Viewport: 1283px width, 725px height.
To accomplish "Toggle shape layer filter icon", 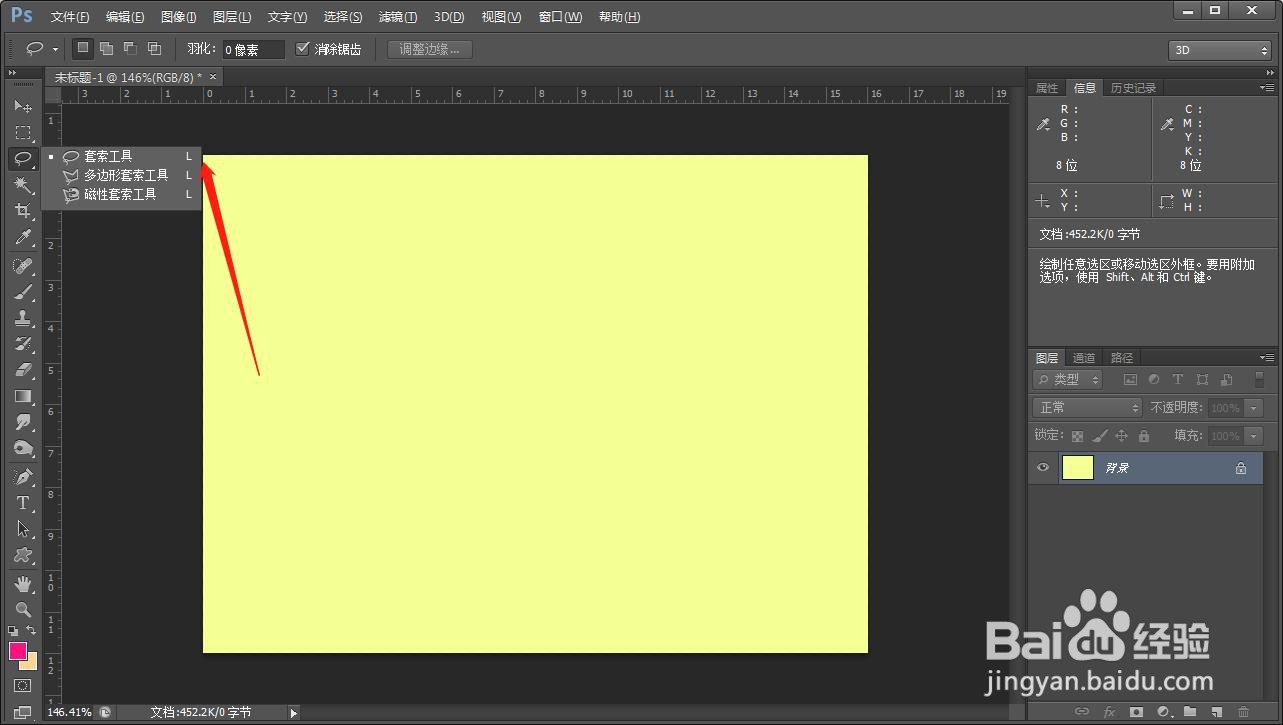I will coord(1202,380).
